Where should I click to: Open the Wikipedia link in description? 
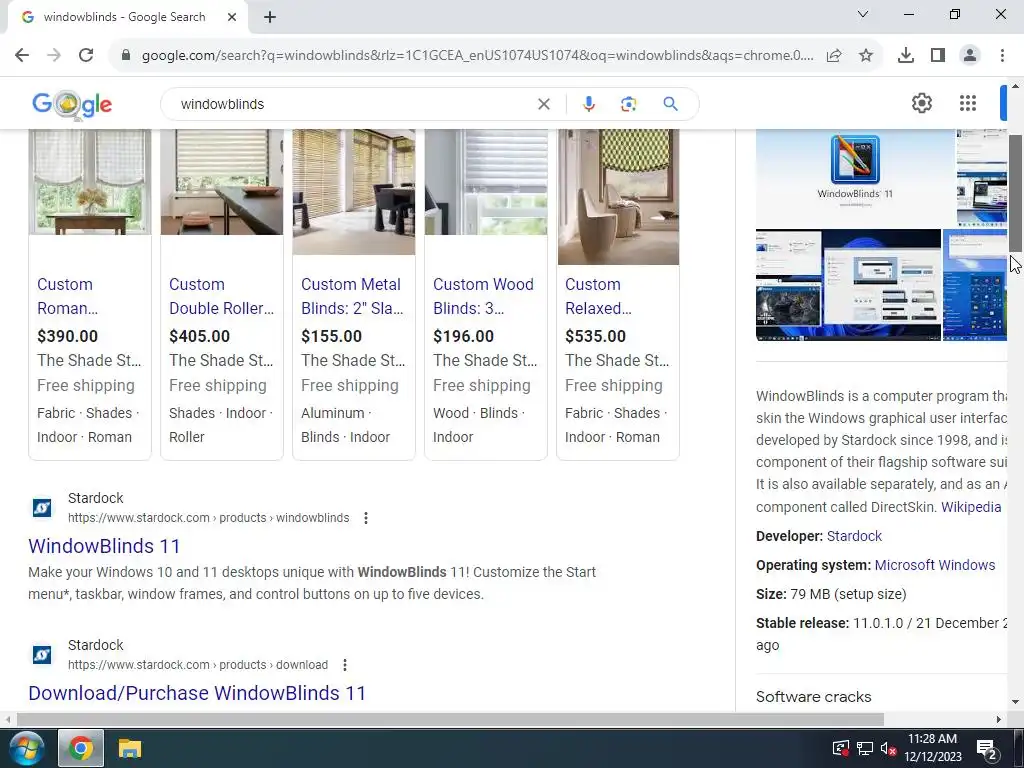[x=970, y=507]
